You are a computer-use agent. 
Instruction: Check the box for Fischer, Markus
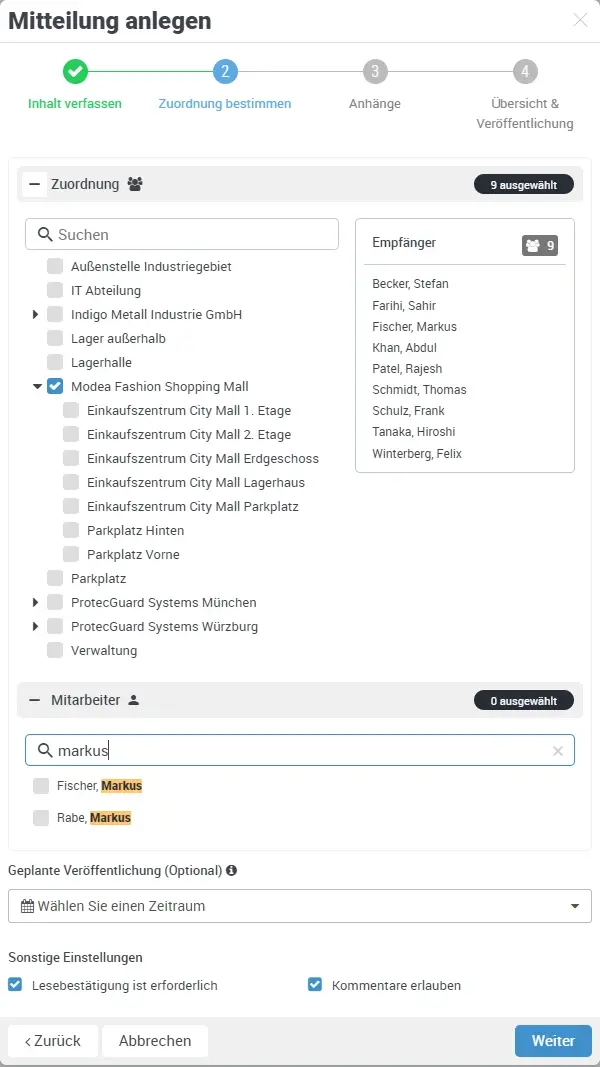(x=41, y=786)
